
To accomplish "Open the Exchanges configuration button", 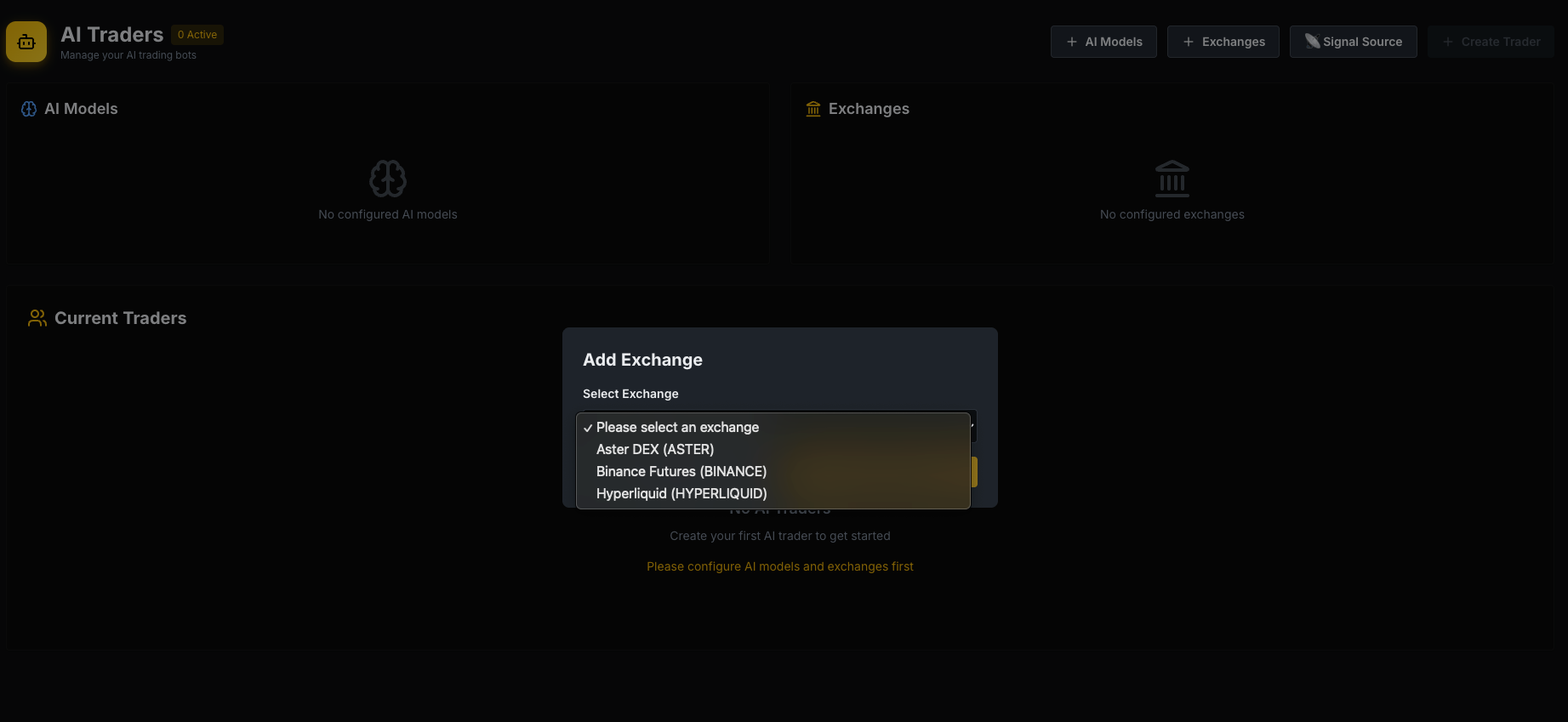I will tap(1223, 42).
